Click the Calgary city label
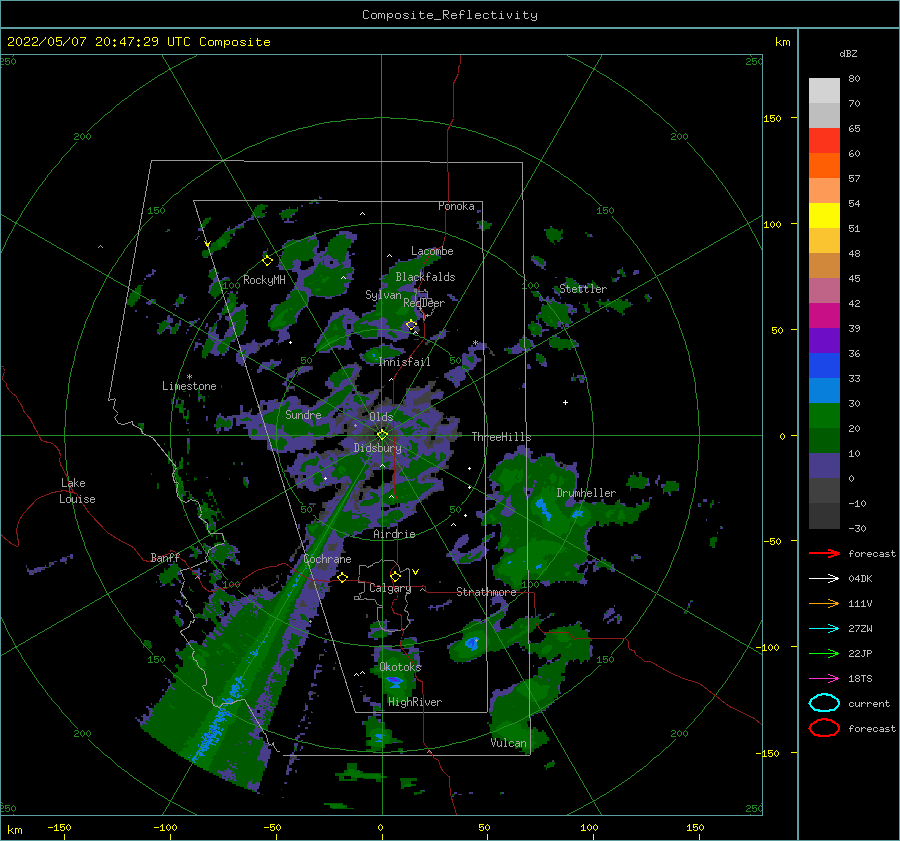This screenshot has height=841, width=900. (390, 588)
